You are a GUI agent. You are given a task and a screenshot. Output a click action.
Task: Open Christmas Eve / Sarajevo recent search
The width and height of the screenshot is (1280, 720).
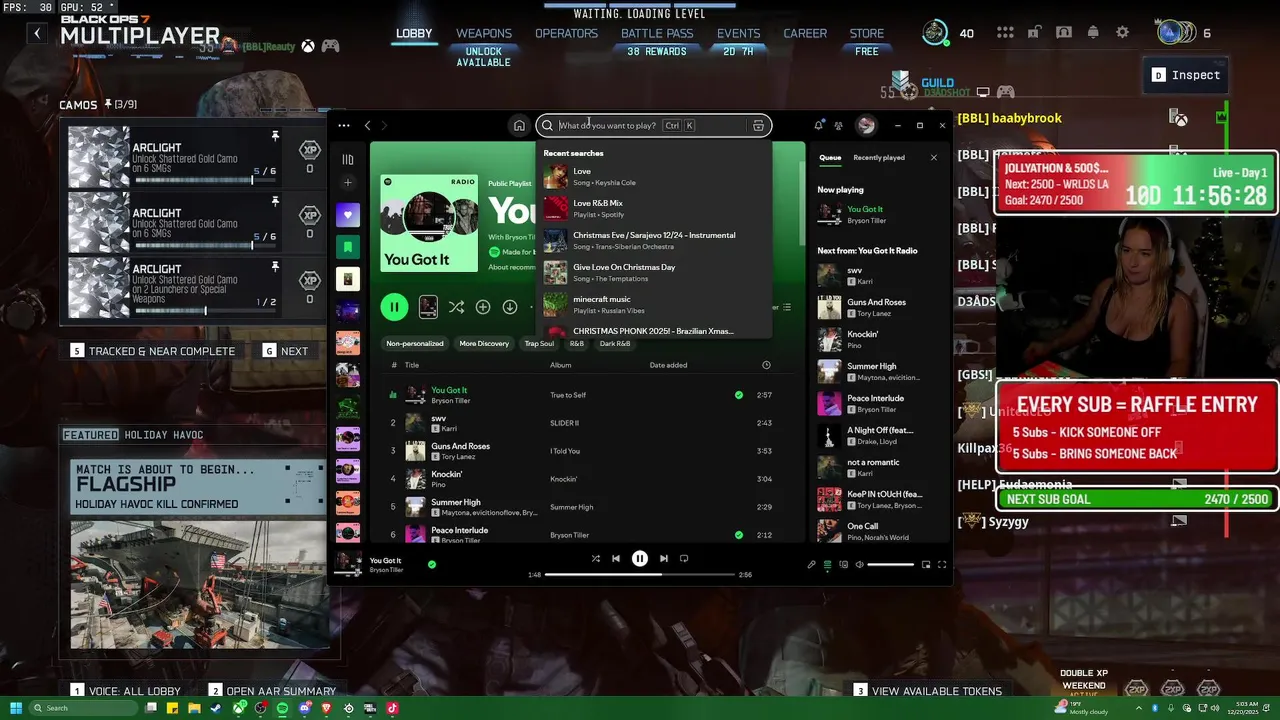point(655,240)
